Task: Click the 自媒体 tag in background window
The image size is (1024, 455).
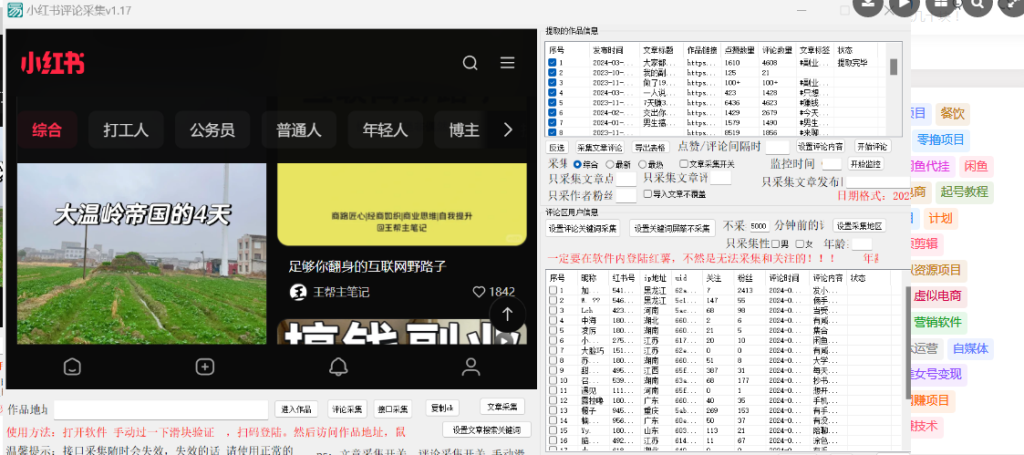Action: tap(970, 348)
